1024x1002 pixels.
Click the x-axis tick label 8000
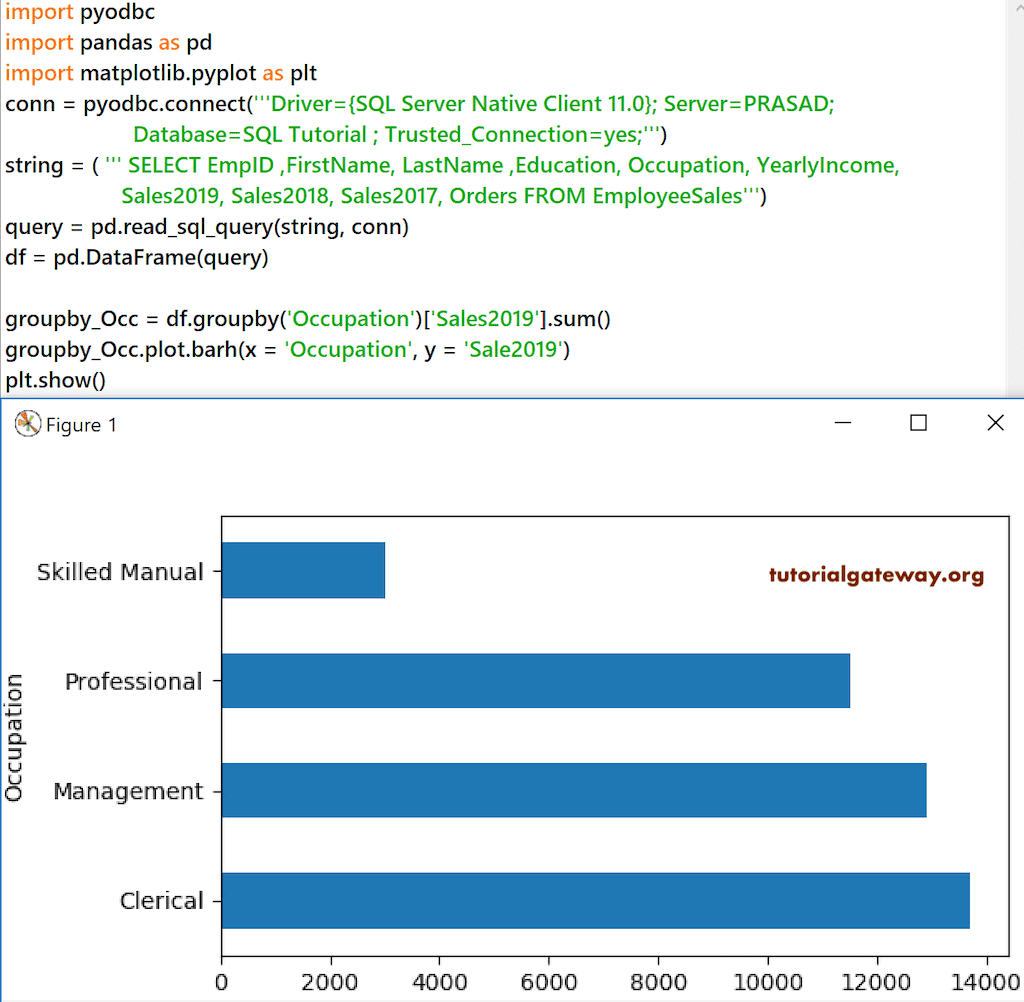(658, 982)
